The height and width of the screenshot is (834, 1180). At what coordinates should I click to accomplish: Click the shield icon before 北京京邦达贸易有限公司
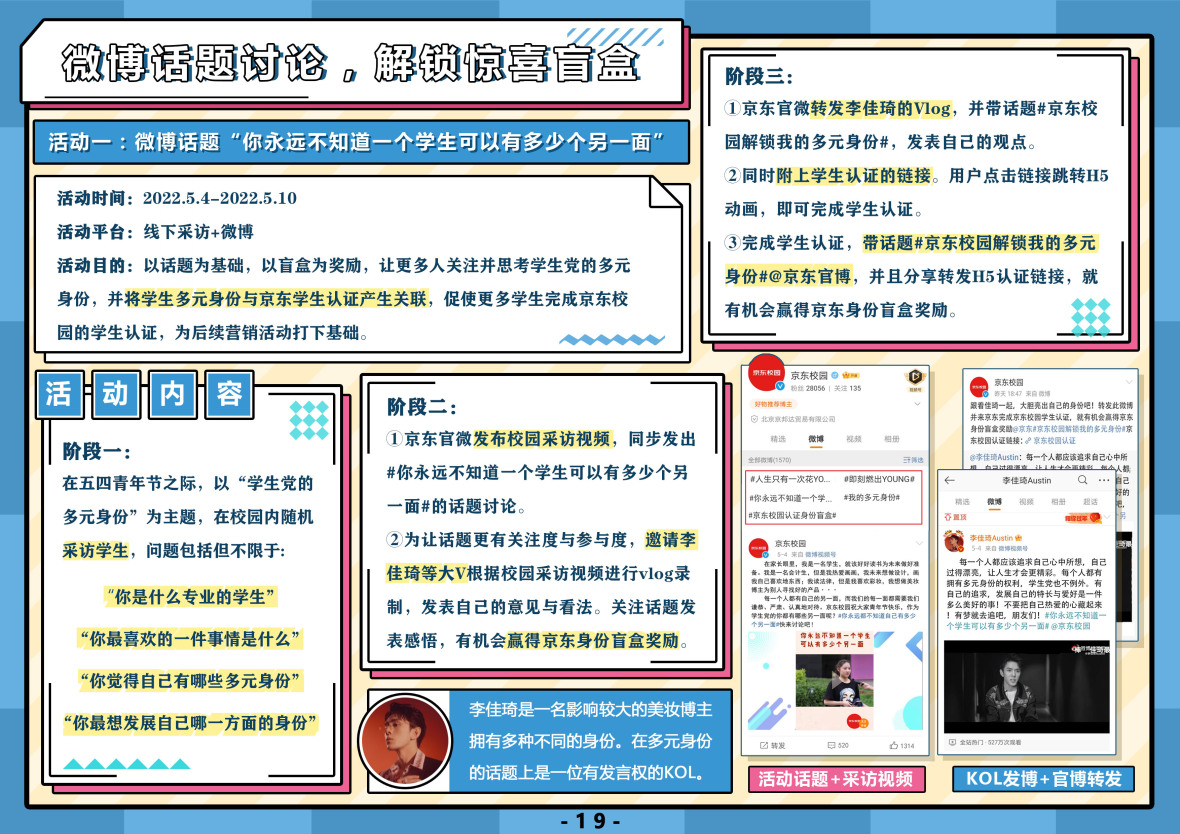pyautogui.click(x=754, y=419)
